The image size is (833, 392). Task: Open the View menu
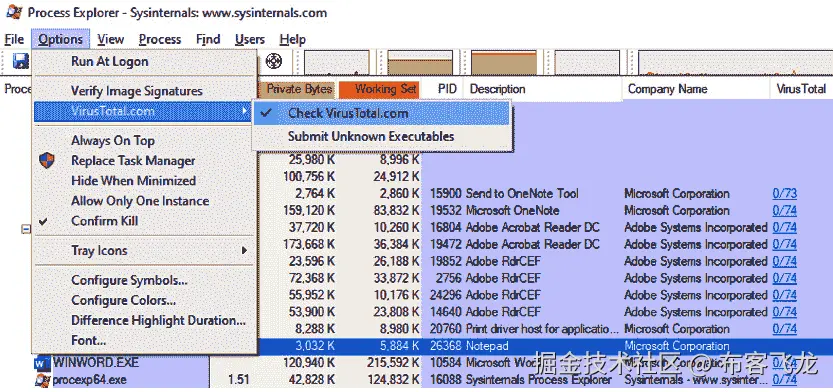[110, 39]
